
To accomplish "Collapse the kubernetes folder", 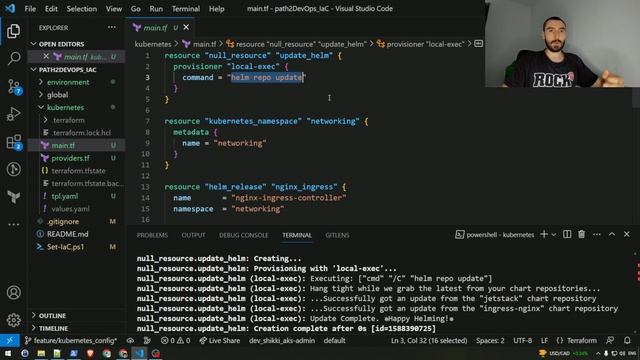I will point(65,107).
